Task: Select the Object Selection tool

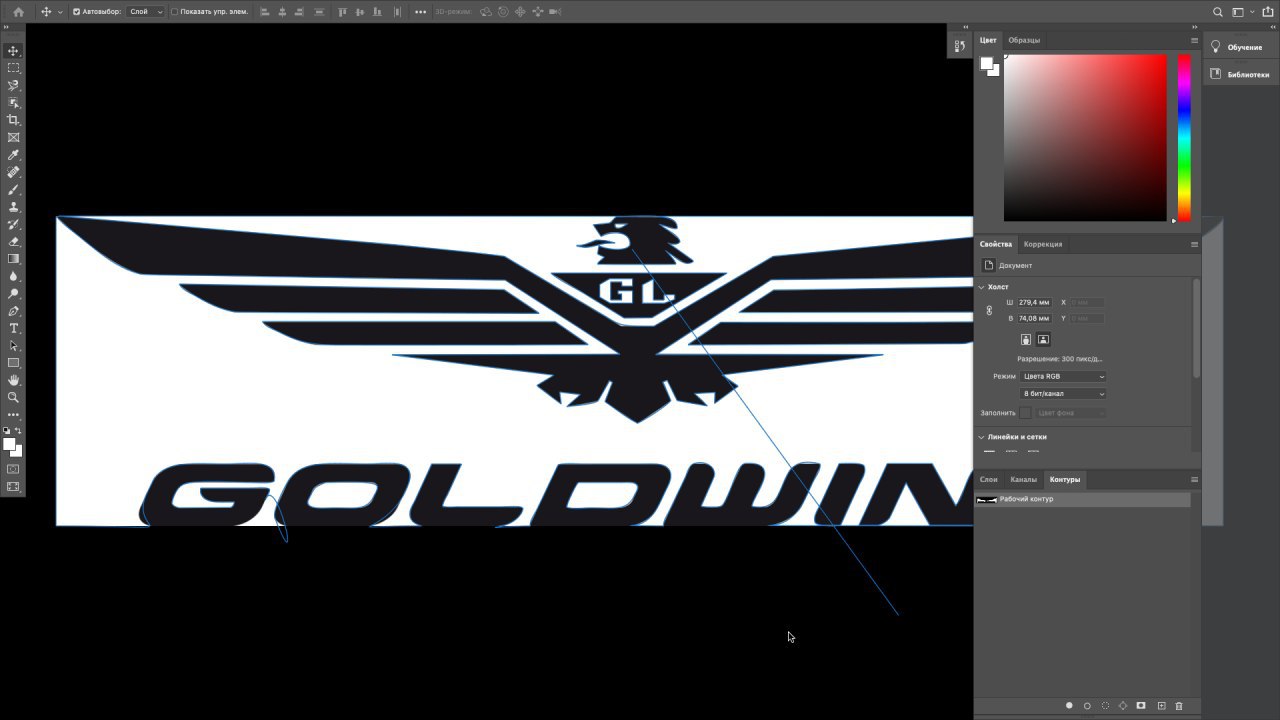Action: tap(13, 103)
